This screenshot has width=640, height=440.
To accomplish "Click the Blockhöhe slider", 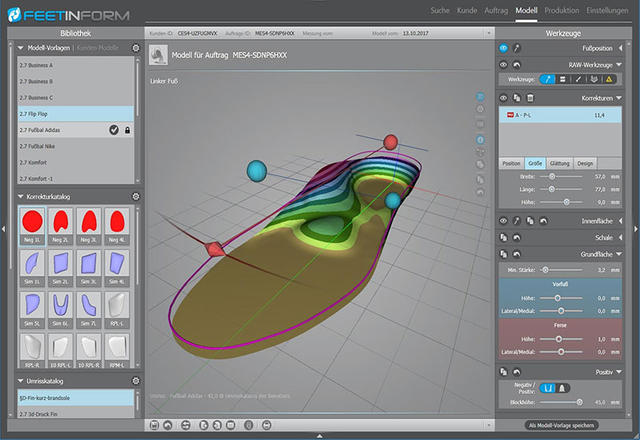I will tap(560, 403).
